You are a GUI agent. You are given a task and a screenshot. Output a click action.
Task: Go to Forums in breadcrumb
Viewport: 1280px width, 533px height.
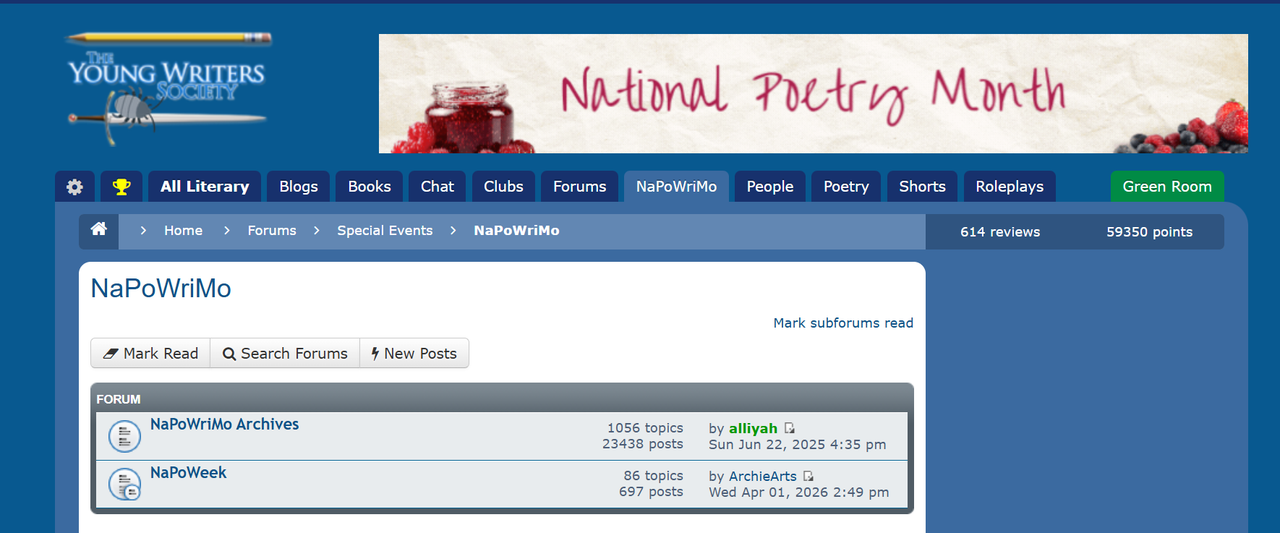click(272, 230)
